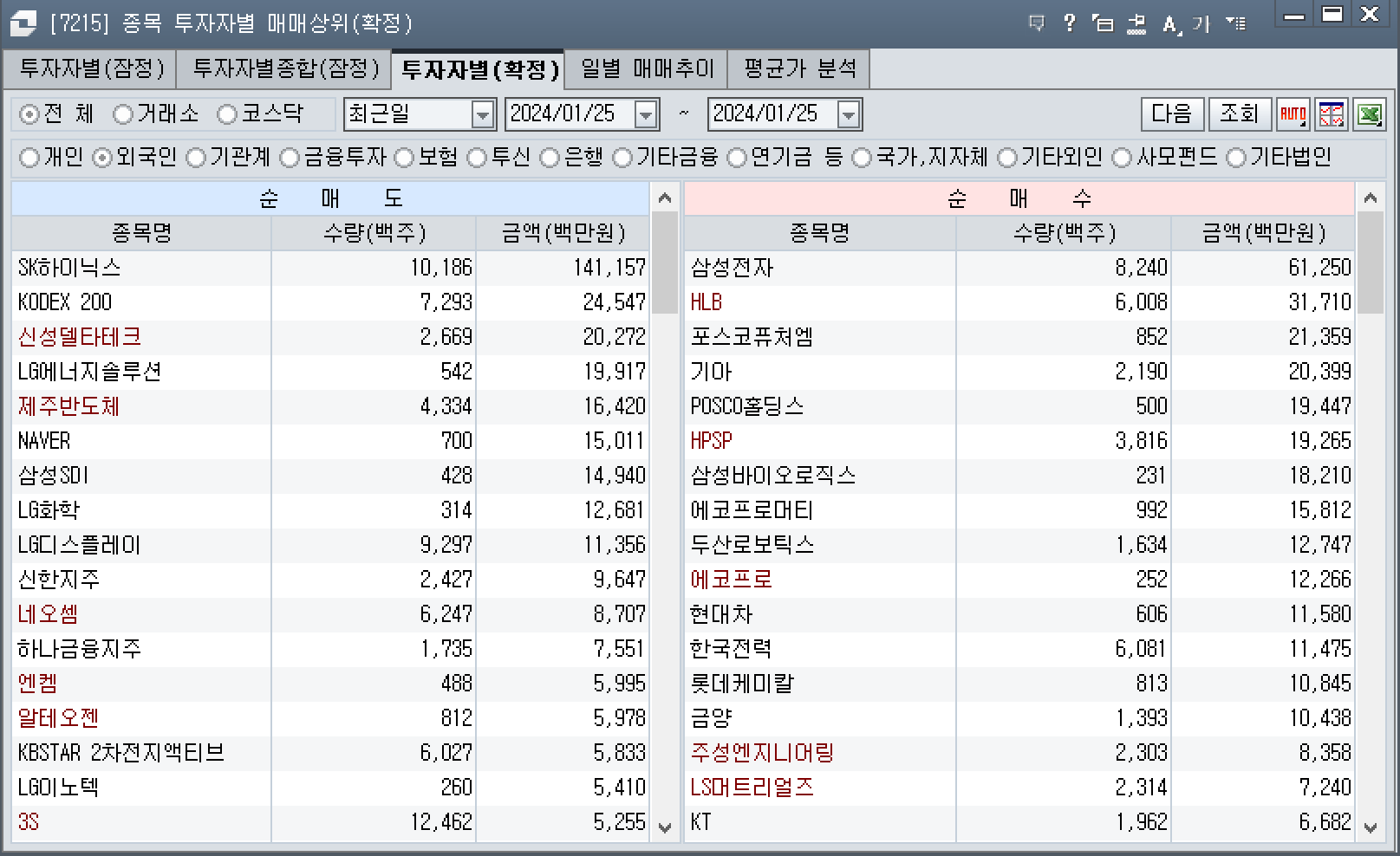Select 제주반도체 row
This screenshot has height=856, width=1400.
coord(330,406)
